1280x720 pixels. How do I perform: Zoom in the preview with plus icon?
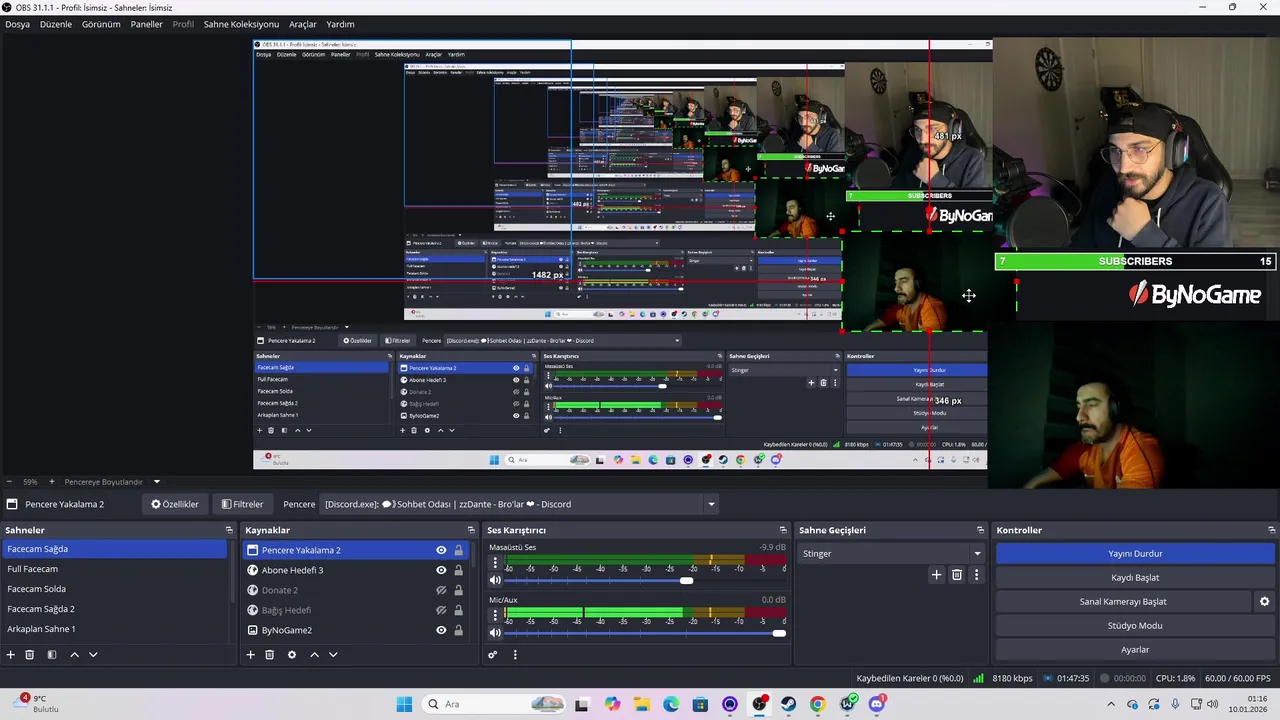coord(52,482)
